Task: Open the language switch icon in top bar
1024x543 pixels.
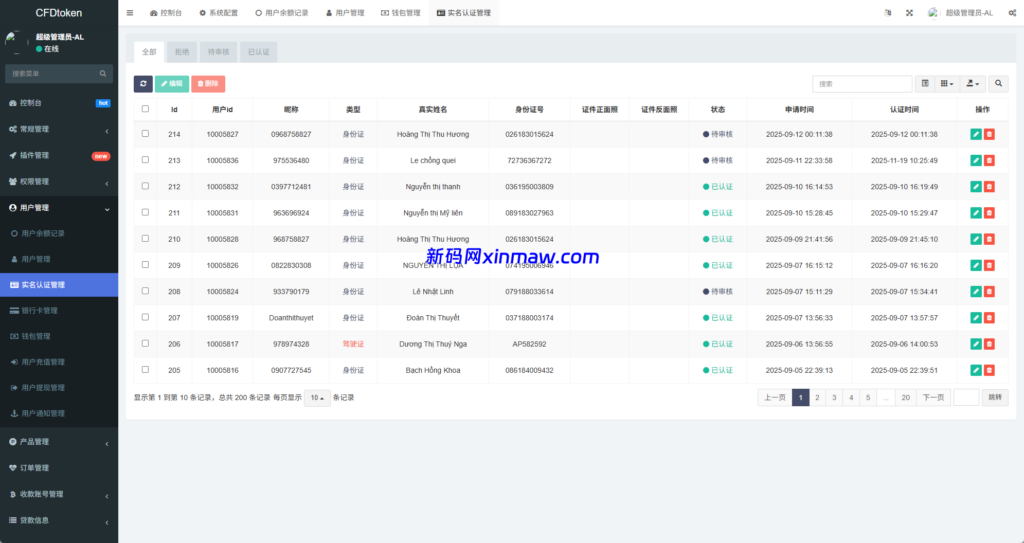Action: [888, 13]
